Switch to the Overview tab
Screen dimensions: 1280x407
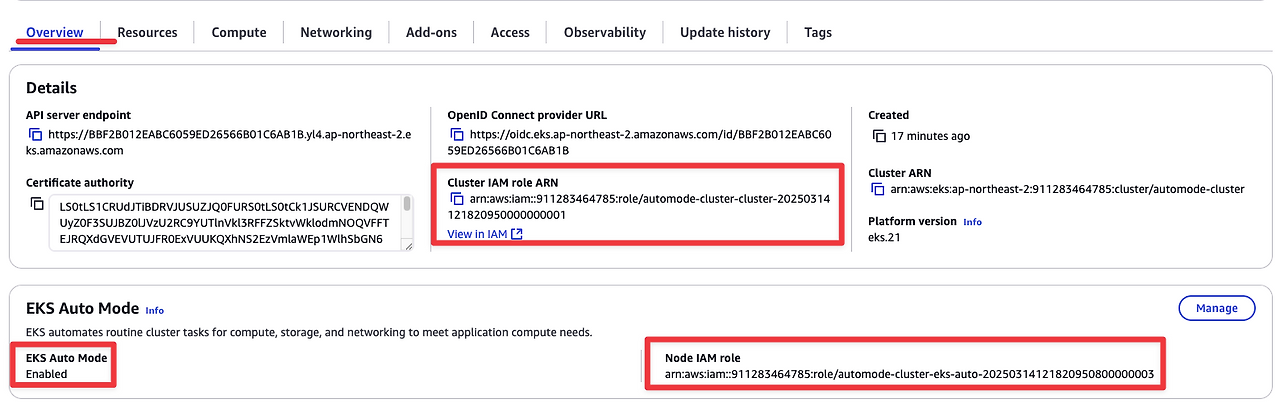click(x=55, y=32)
